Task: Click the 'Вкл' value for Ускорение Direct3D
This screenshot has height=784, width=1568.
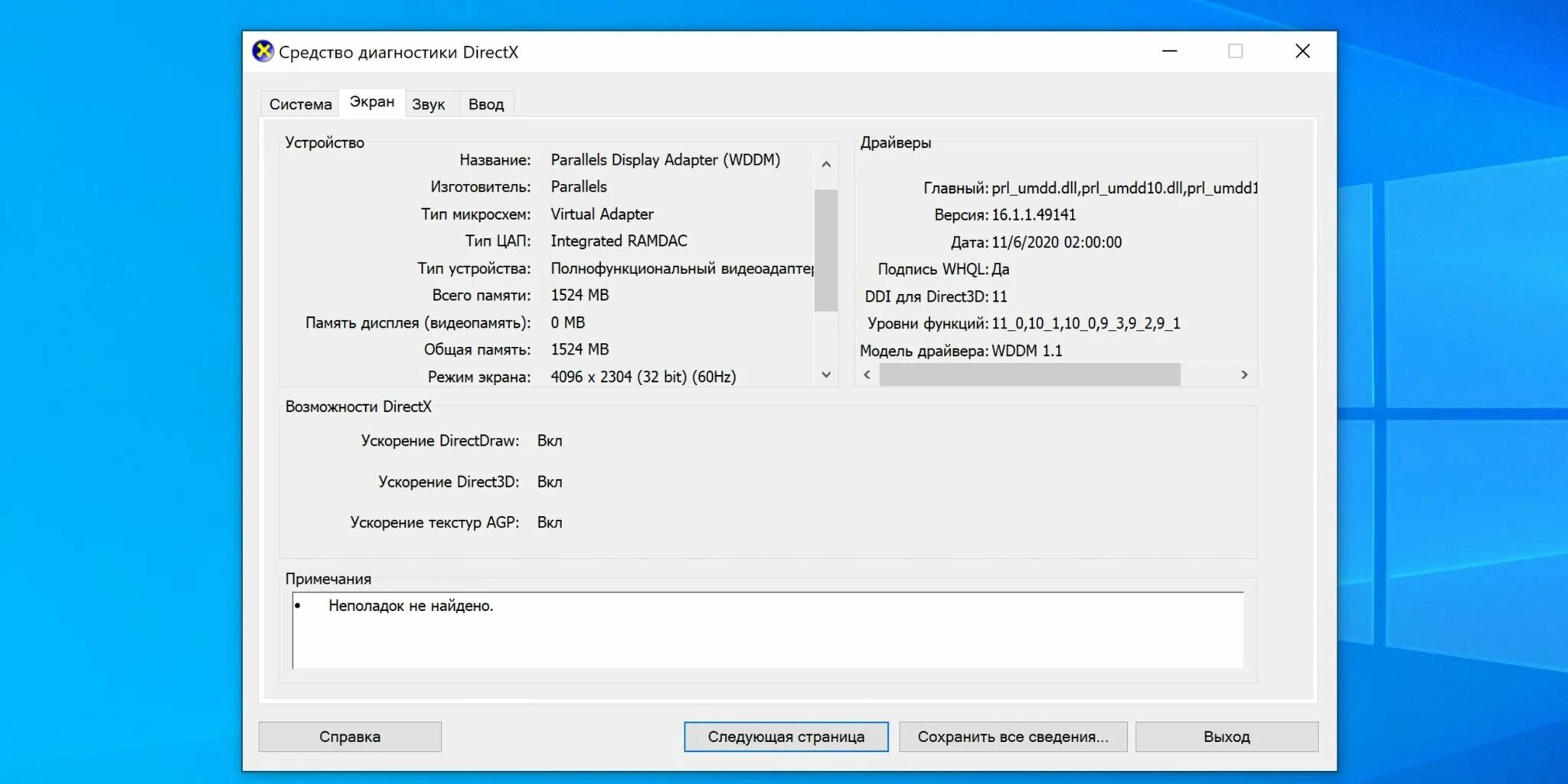Action: coord(550,482)
